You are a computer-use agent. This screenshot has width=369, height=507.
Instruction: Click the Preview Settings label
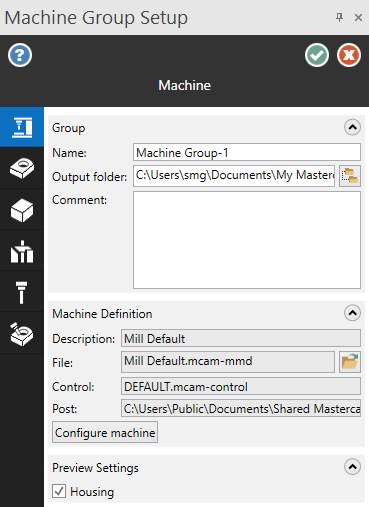click(x=95, y=468)
